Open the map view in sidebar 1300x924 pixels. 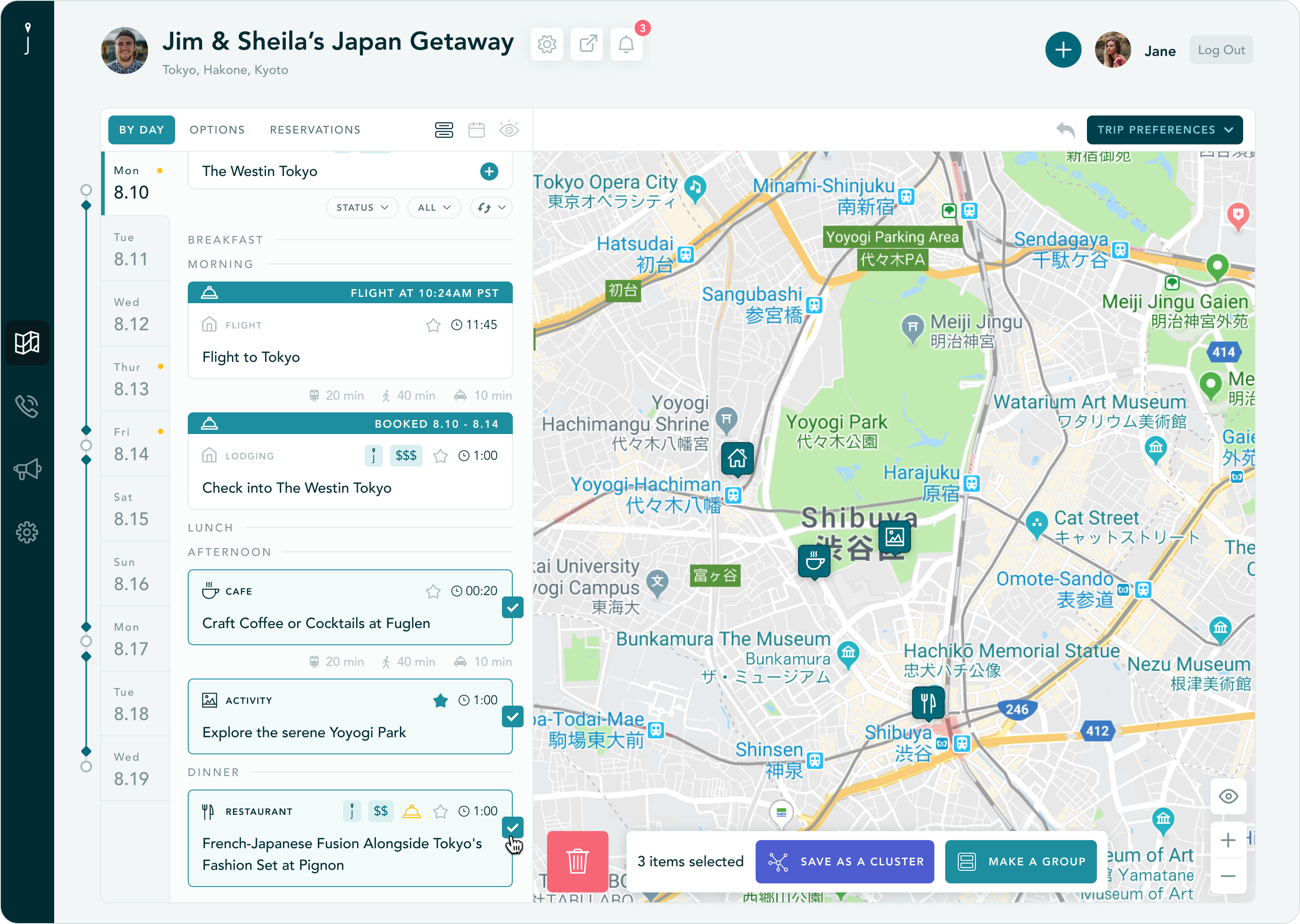(x=27, y=342)
